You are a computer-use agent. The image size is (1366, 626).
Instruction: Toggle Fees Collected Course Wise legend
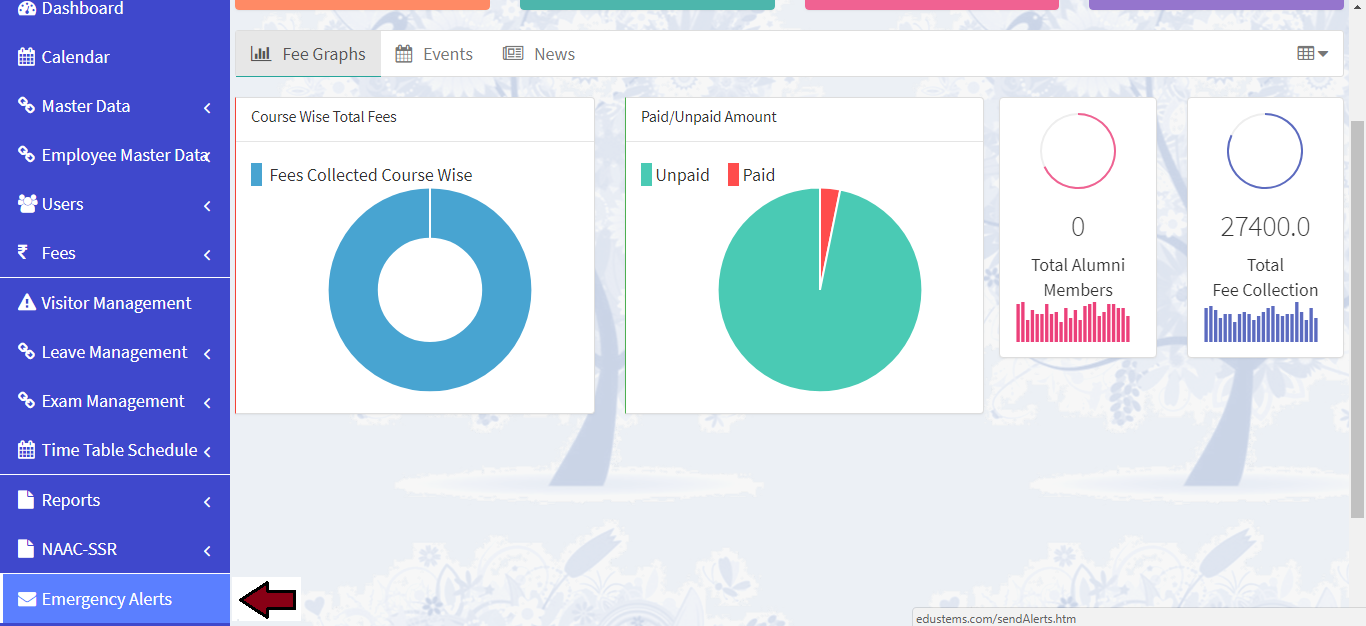coord(361,175)
